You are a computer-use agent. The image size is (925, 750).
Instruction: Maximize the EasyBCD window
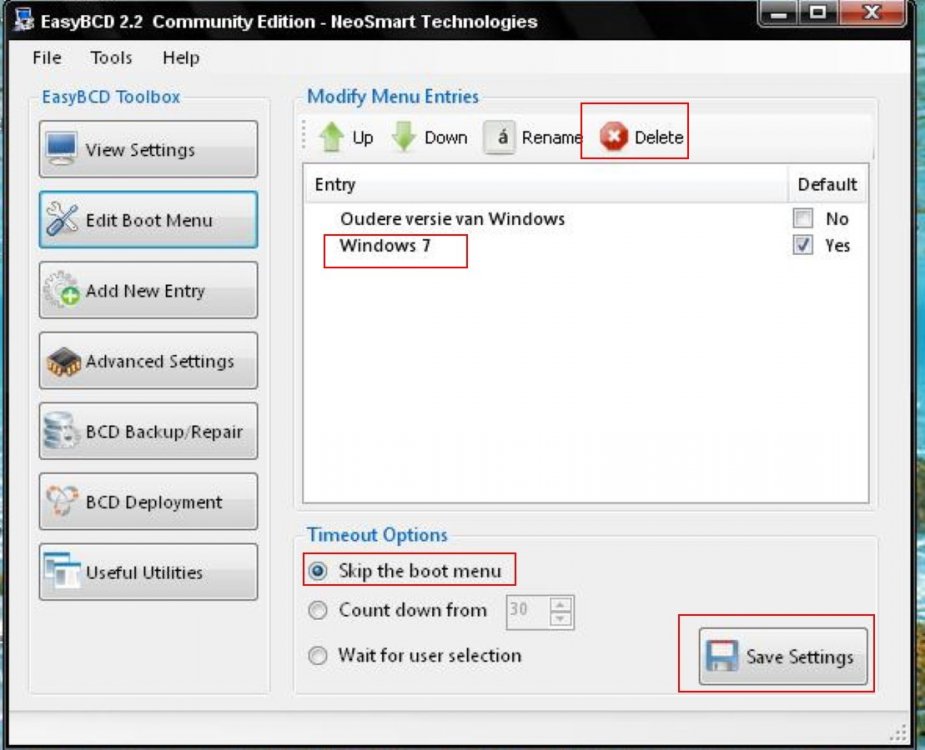point(817,14)
